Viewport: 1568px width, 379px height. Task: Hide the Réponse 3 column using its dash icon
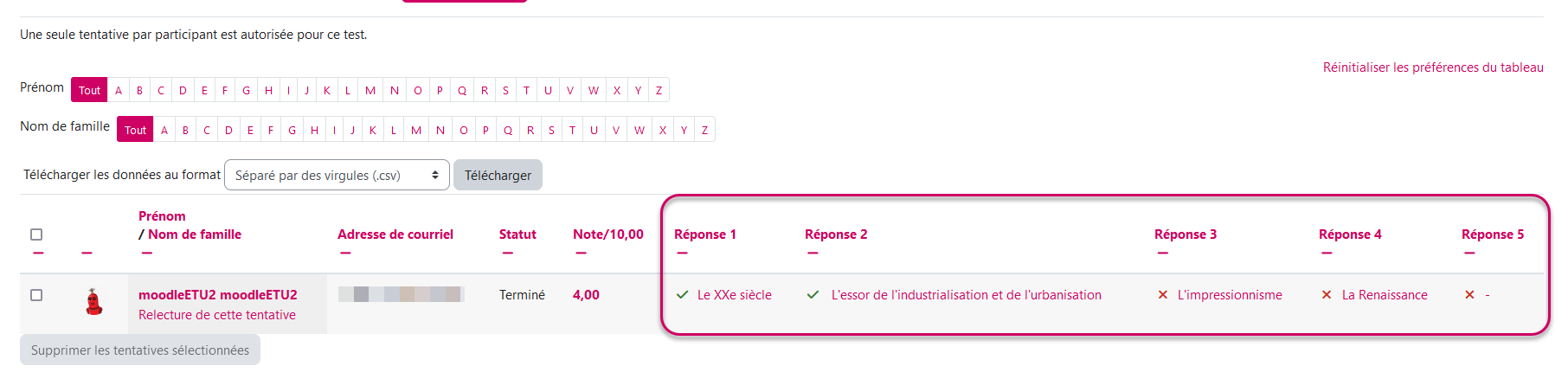(x=1162, y=254)
